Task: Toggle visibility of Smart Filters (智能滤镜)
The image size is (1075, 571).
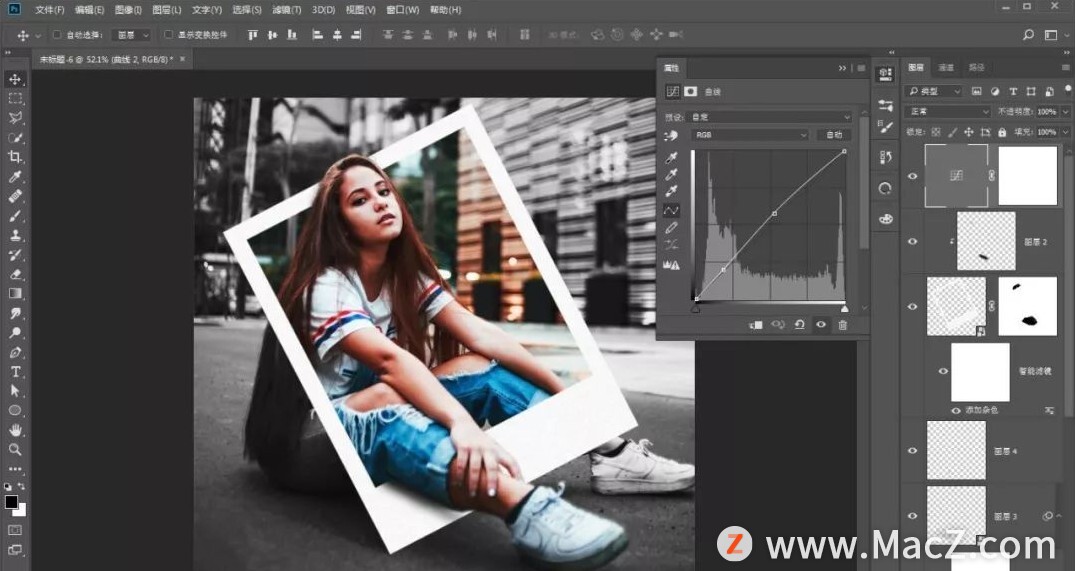Action: [943, 371]
